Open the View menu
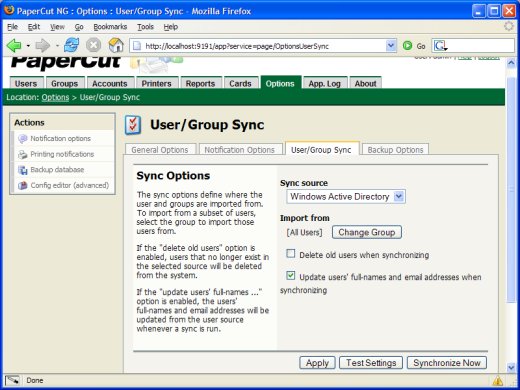520x390 pixels. click(x=57, y=27)
